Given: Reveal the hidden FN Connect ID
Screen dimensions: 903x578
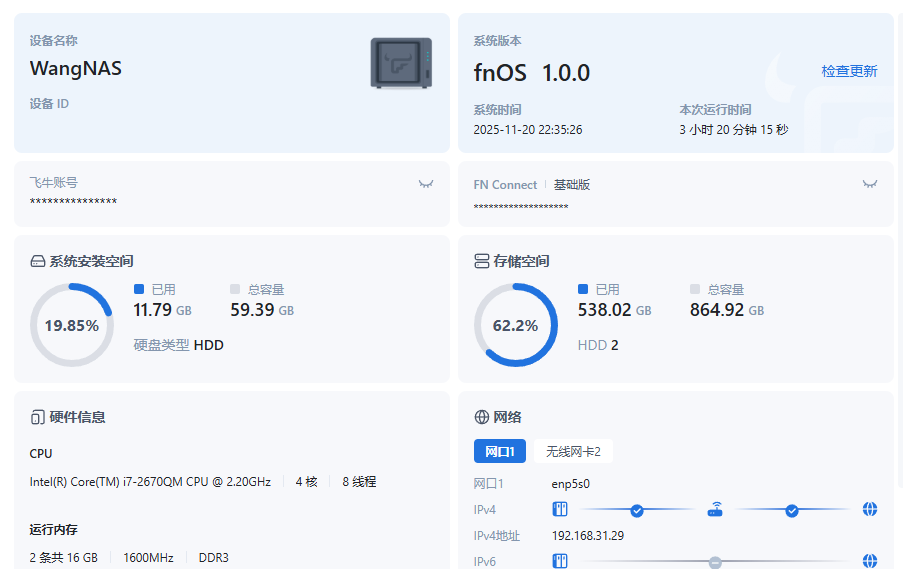Looking at the screenshot, I should (870, 184).
